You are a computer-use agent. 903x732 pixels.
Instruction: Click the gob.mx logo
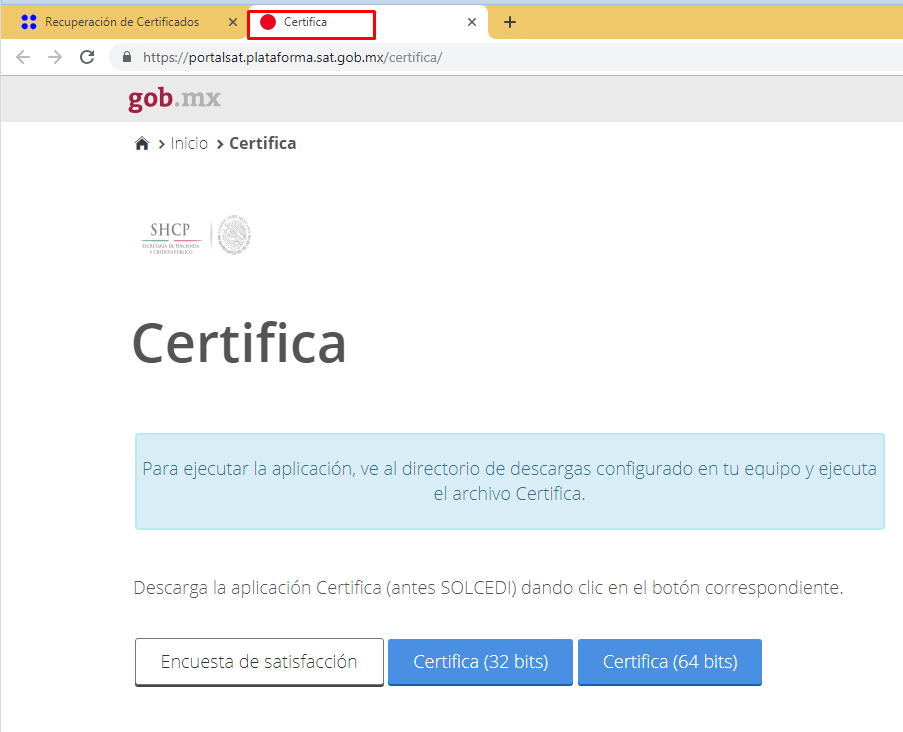(x=174, y=98)
